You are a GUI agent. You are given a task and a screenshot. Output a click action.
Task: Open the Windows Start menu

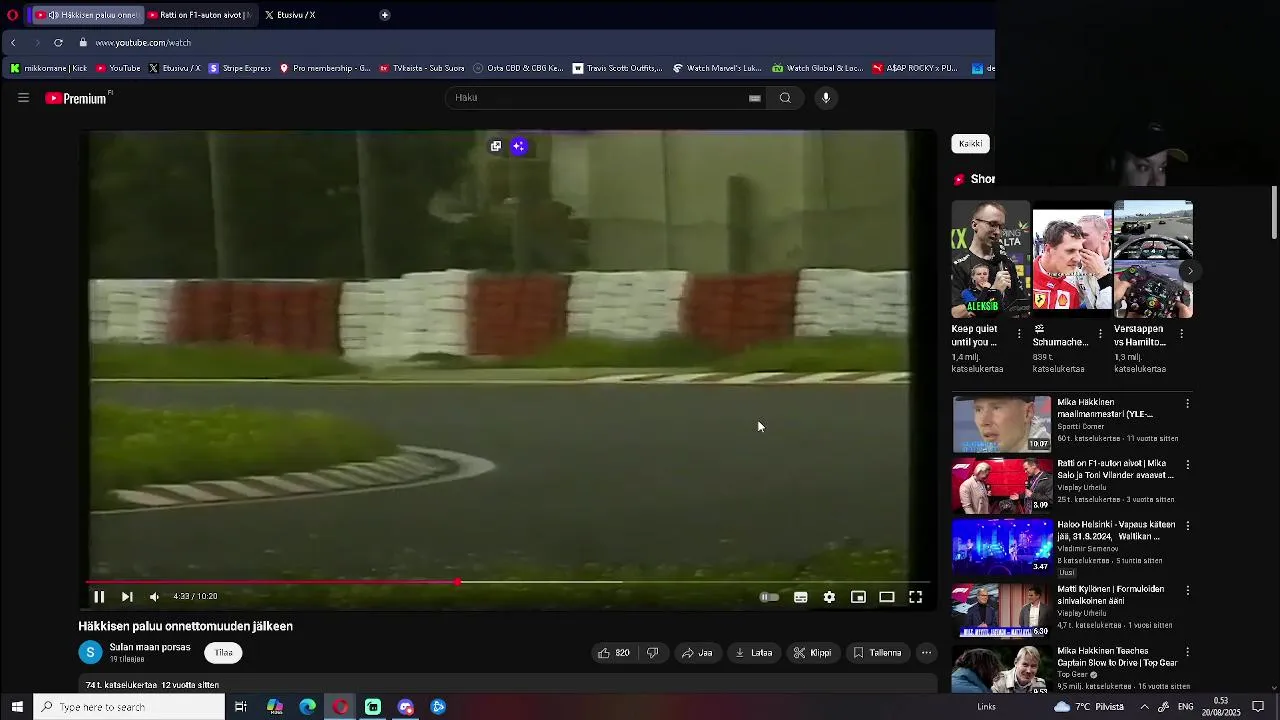17,707
